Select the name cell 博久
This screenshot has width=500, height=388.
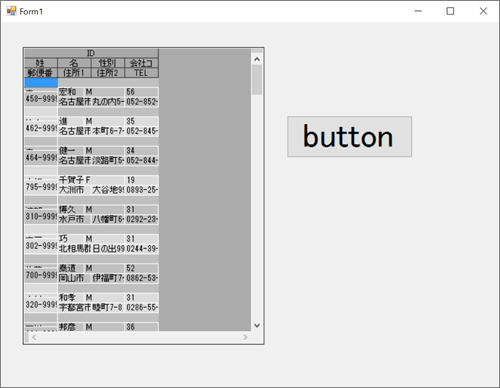pyautogui.click(x=71, y=210)
